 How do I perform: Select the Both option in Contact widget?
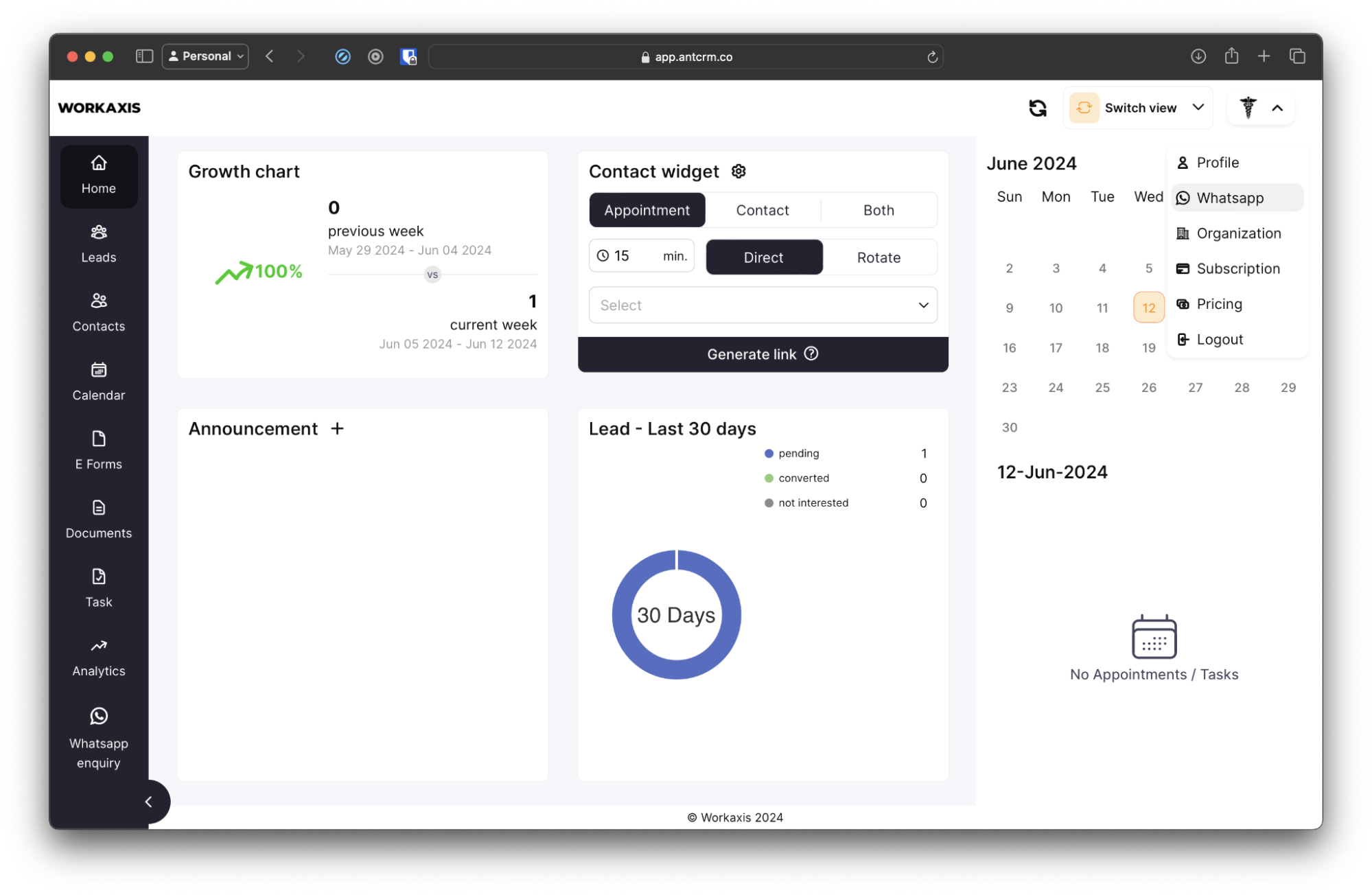pos(878,210)
